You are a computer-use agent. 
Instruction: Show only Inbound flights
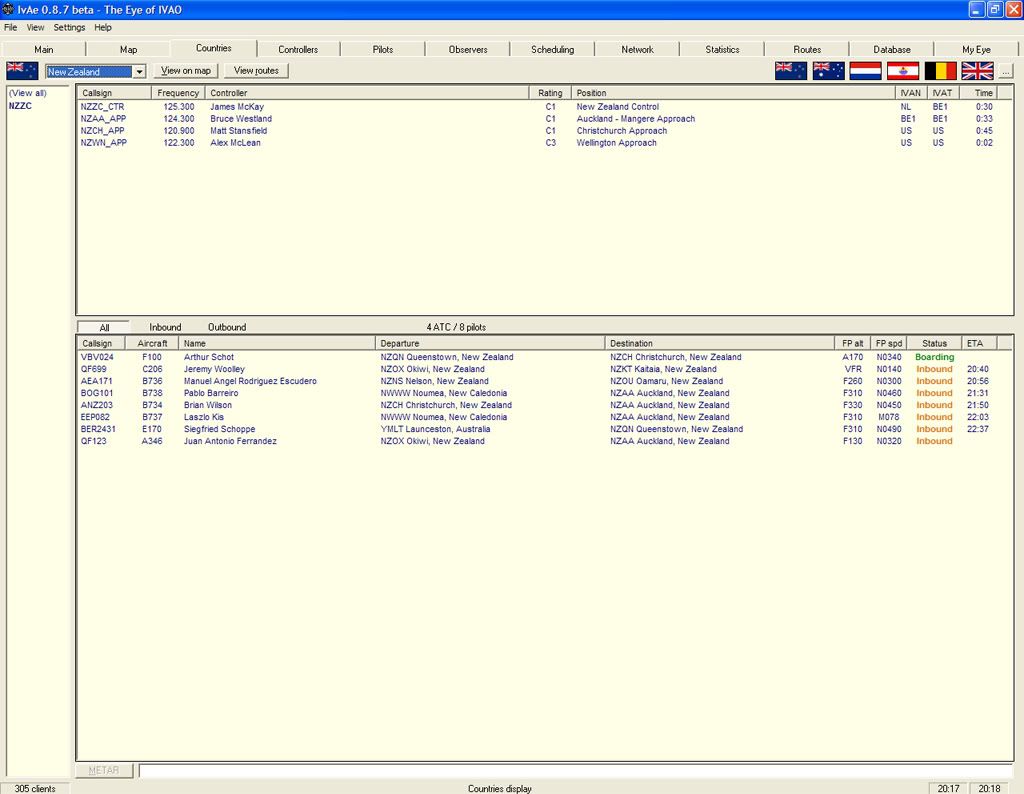[165, 327]
